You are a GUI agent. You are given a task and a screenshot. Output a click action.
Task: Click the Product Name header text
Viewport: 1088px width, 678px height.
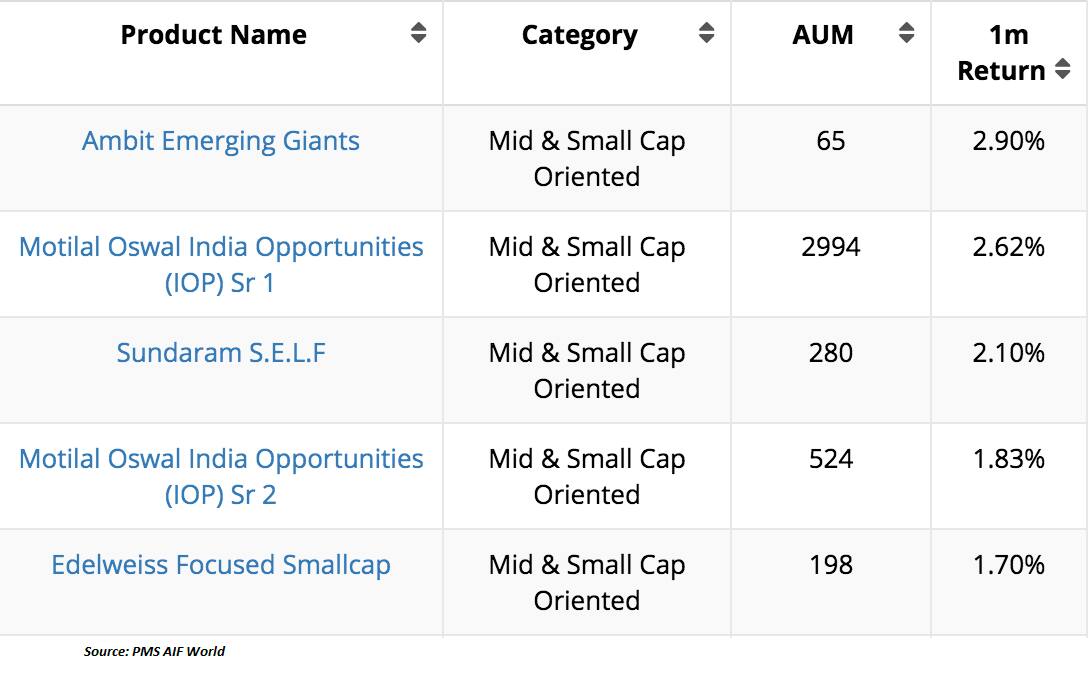click(x=213, y=35)
